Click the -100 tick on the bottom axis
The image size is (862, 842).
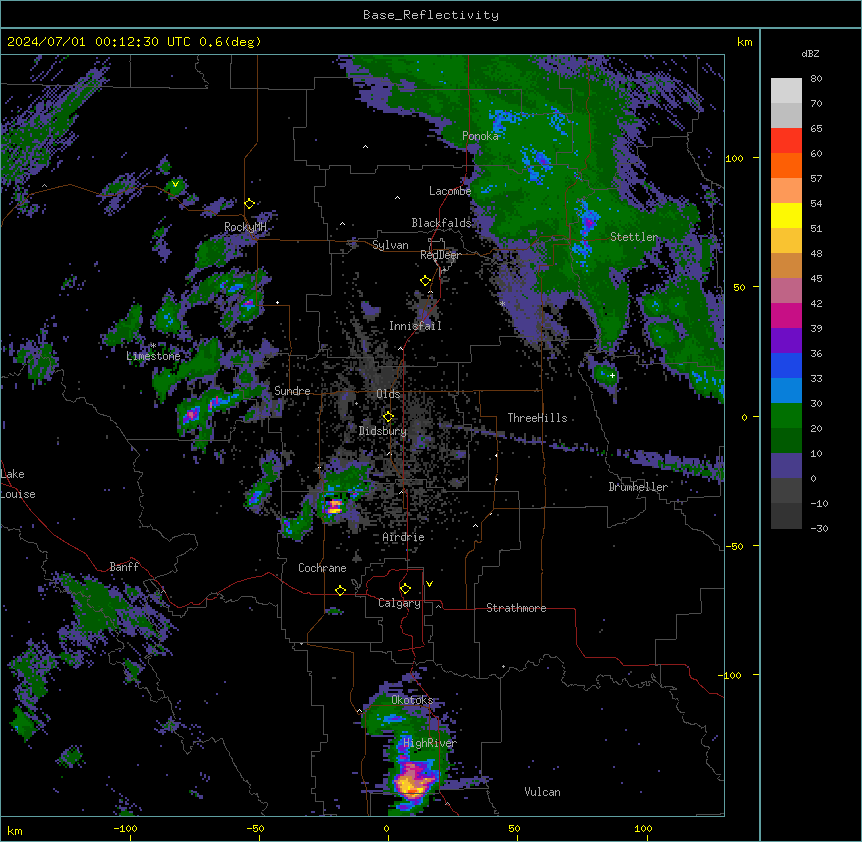125,828
